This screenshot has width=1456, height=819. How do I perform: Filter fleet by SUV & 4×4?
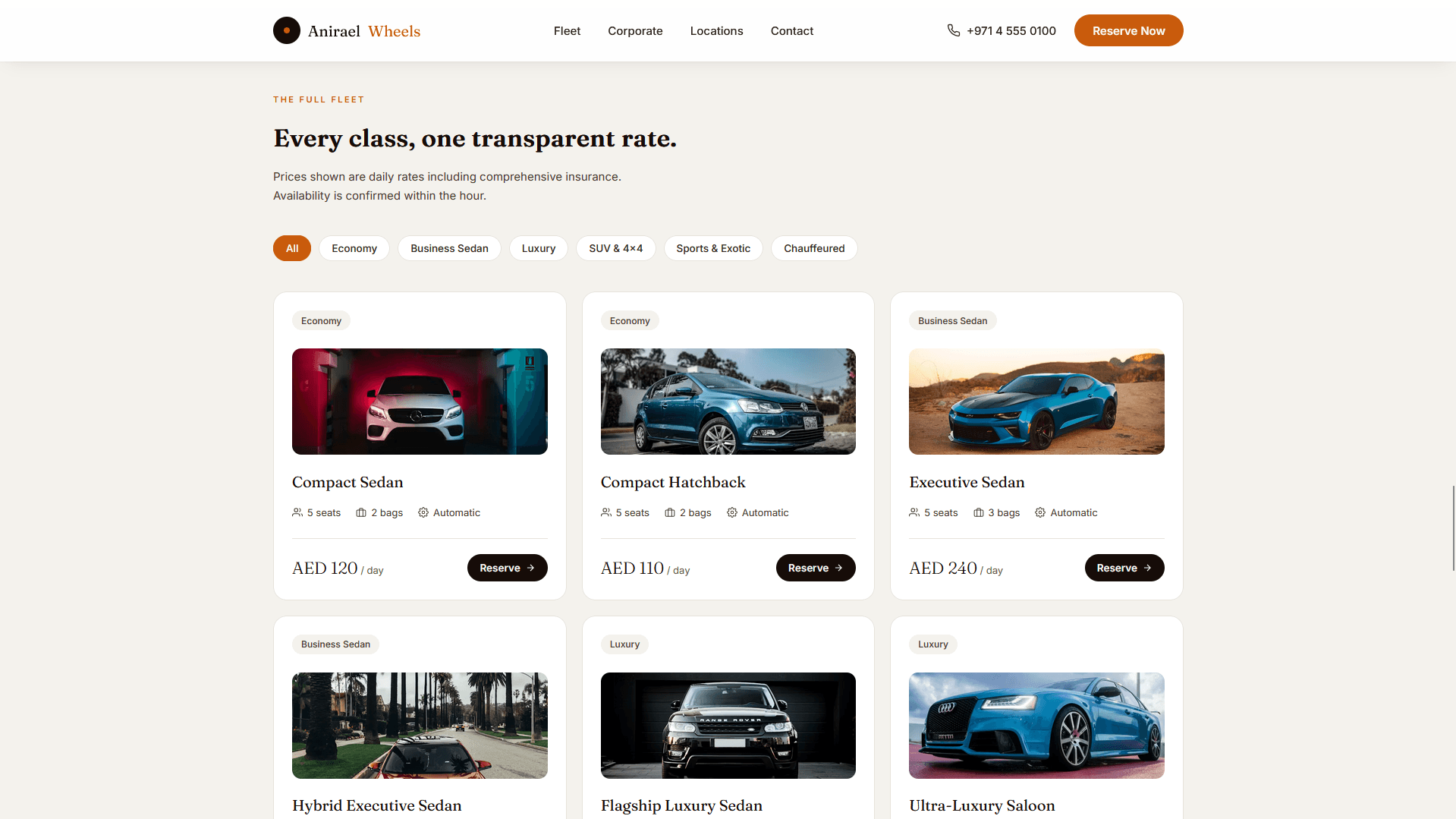tap(616, 248)
